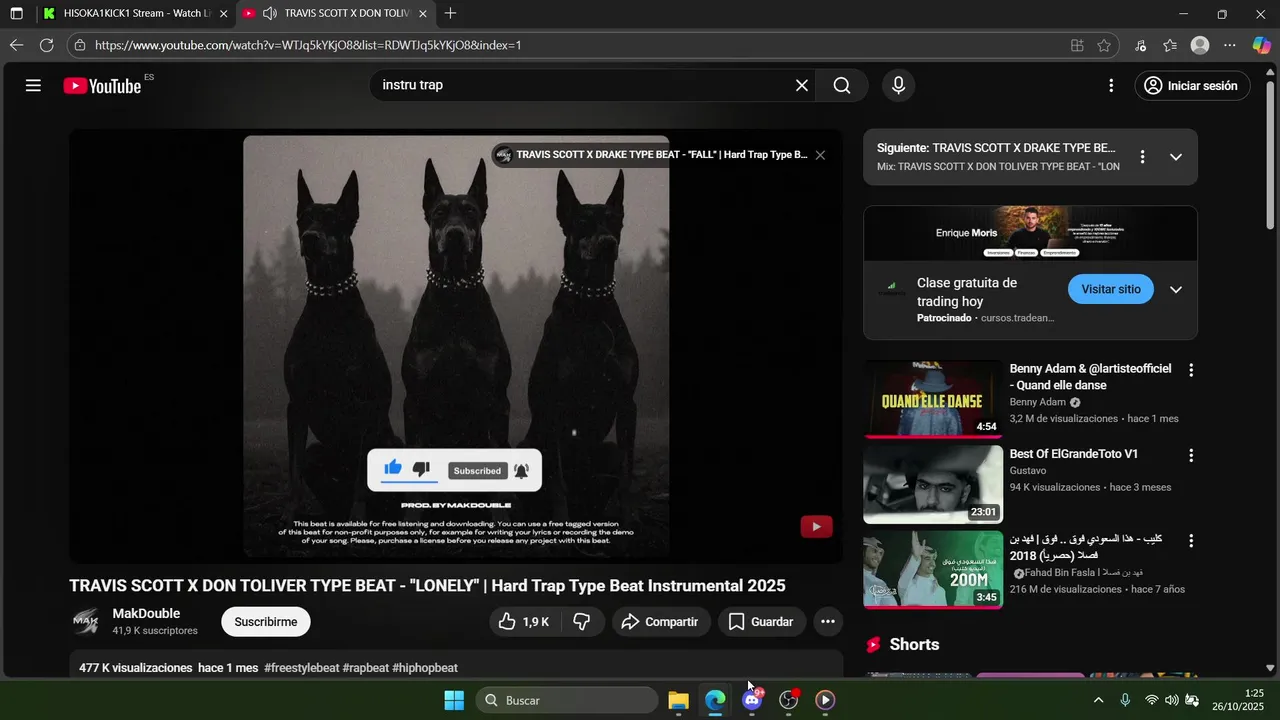The height and width of the screenshot is (720, 1280).
Task: Open the MakDouble channel avatar
Action: pyautogui.click(x=86, y=622)
